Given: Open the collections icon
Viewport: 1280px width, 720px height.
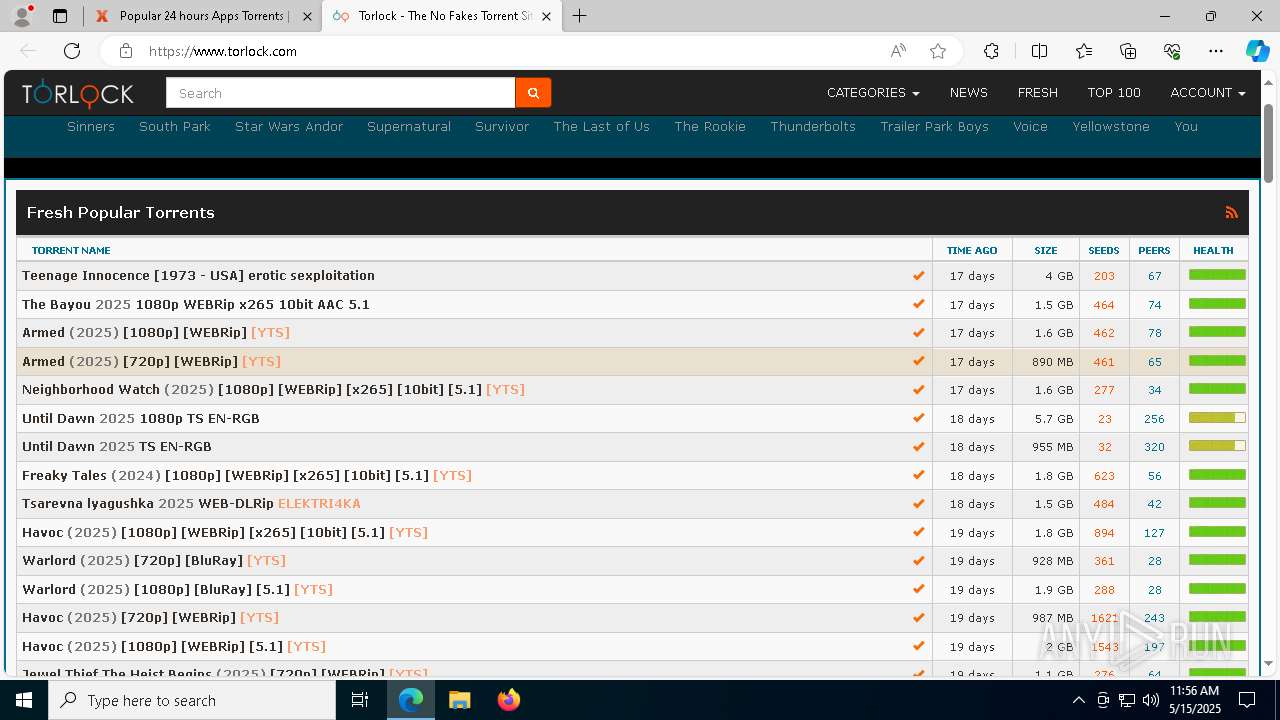Looking at the screenshot, I should 1128,51.
